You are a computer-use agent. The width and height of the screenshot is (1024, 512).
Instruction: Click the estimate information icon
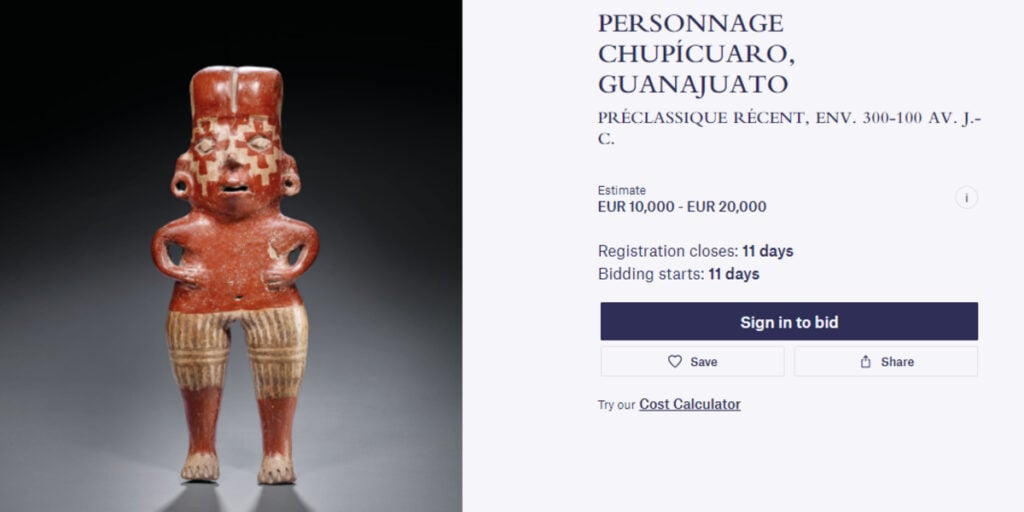[x=966, y=198]
